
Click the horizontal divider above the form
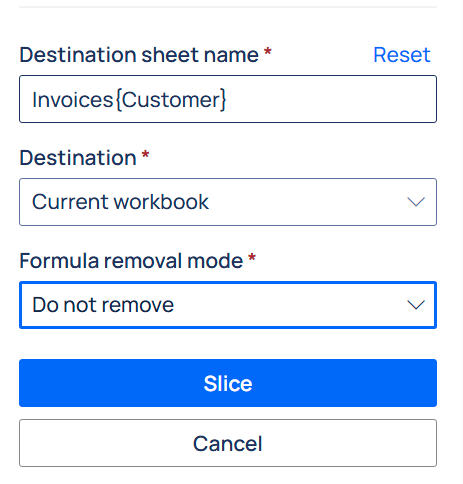click(x=228, y=7)
